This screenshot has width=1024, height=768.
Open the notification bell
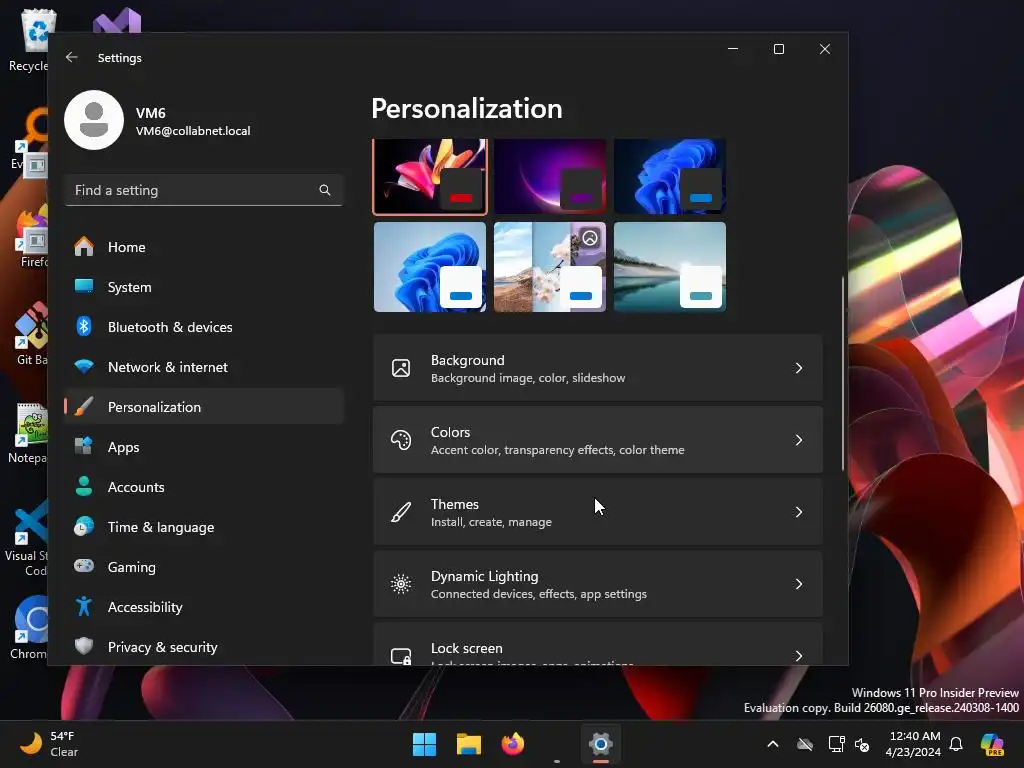pyautogui.click(x=956, y=744)
